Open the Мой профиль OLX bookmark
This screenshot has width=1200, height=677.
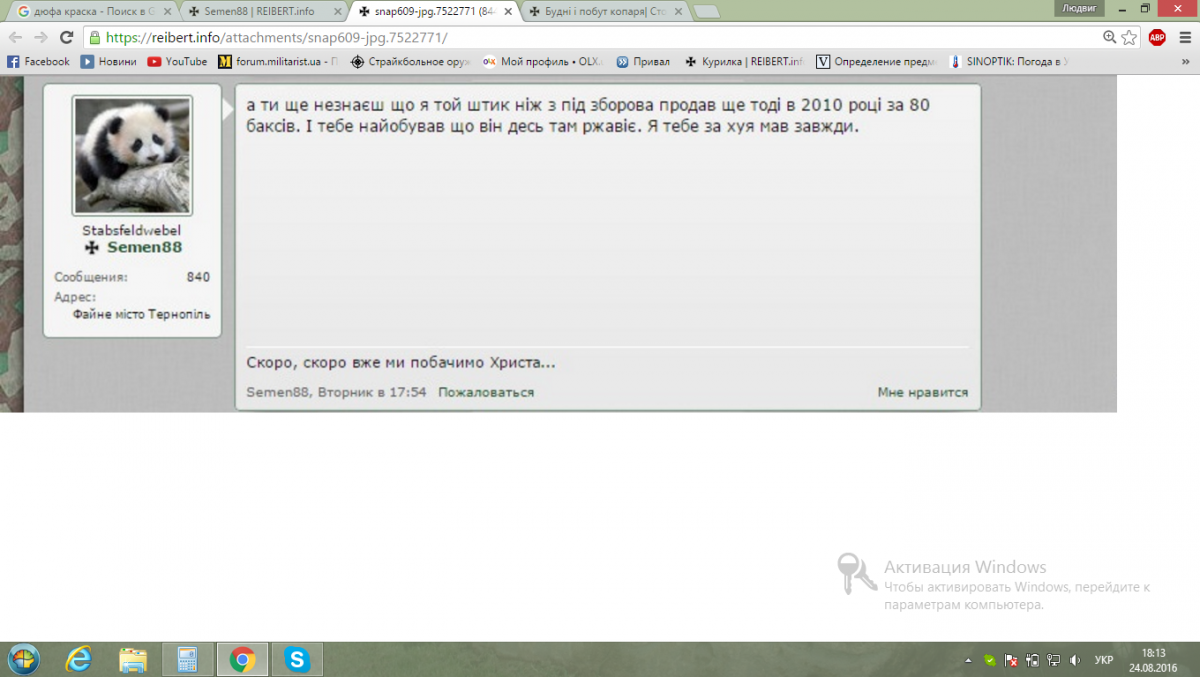tap(544, 61)
